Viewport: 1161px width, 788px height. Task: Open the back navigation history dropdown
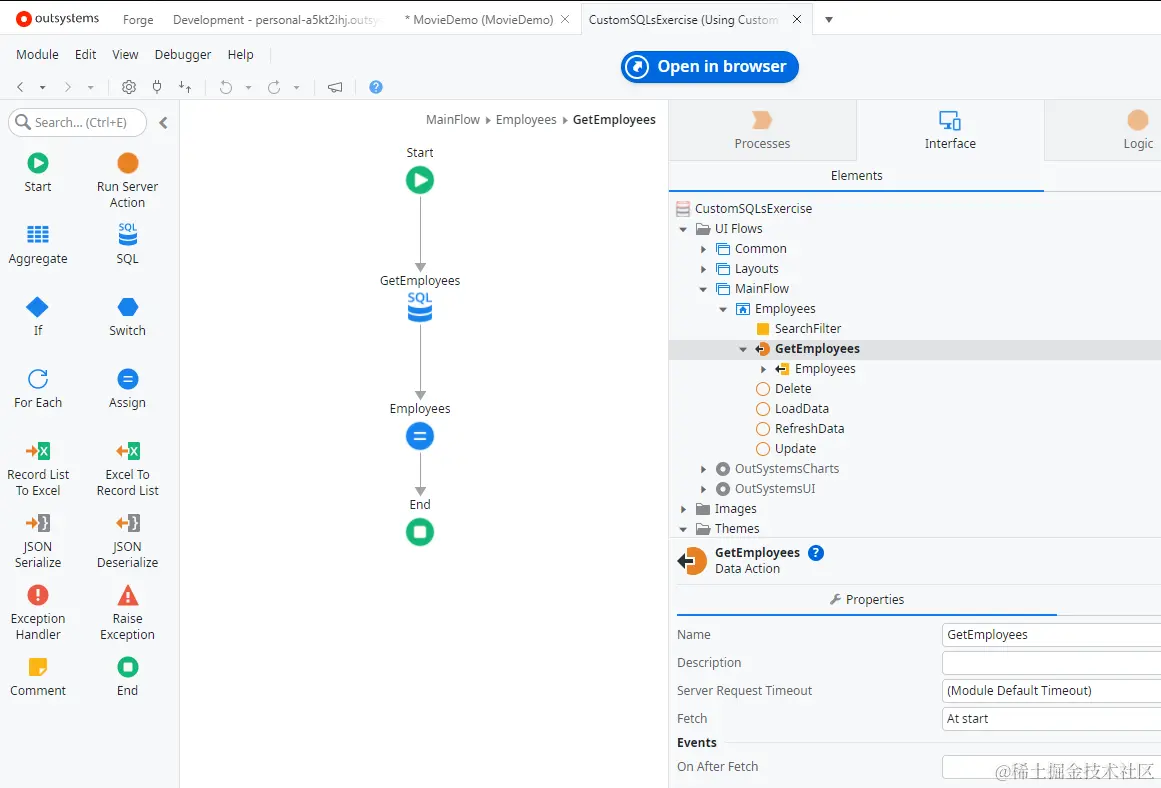(x=43, y=87)
